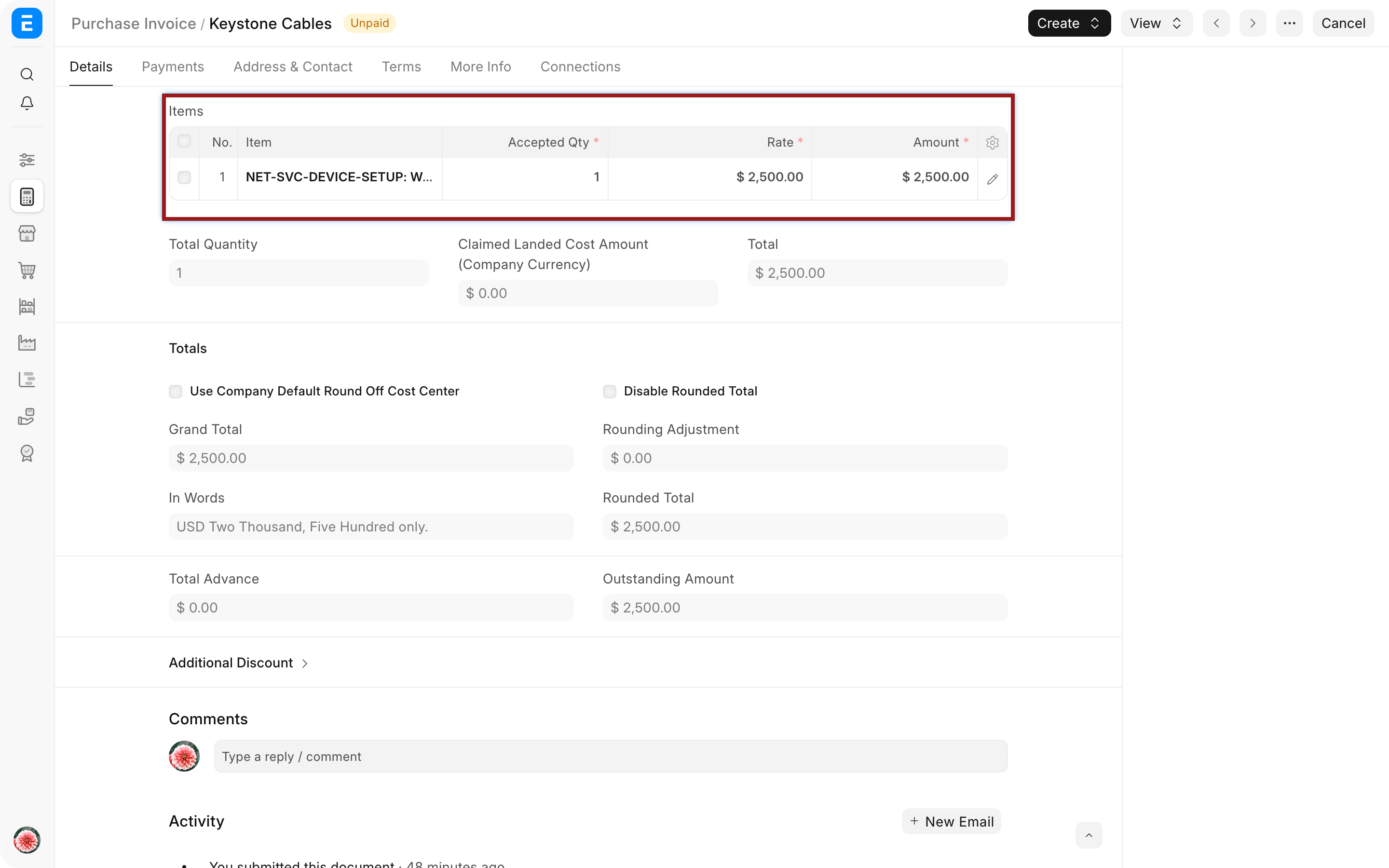The image size is (1389, 868).
Task: Click the scroll-to-top arrow button
Action: (1088, 835)
